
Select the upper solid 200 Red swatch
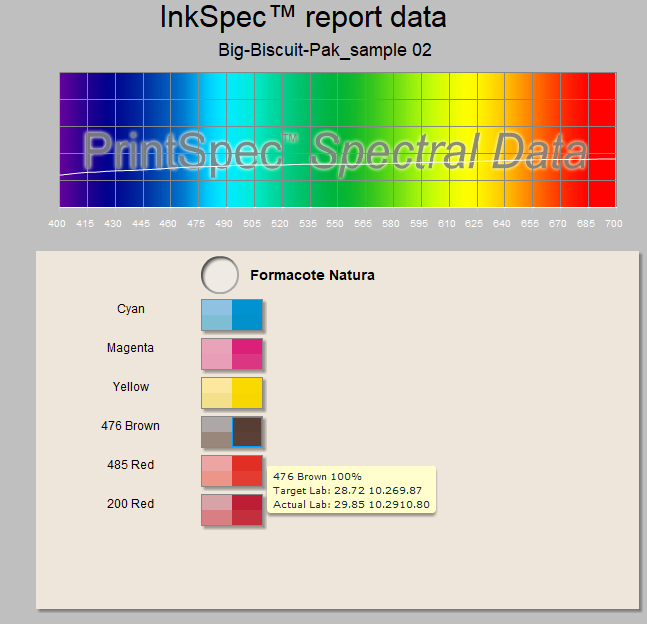247,502
